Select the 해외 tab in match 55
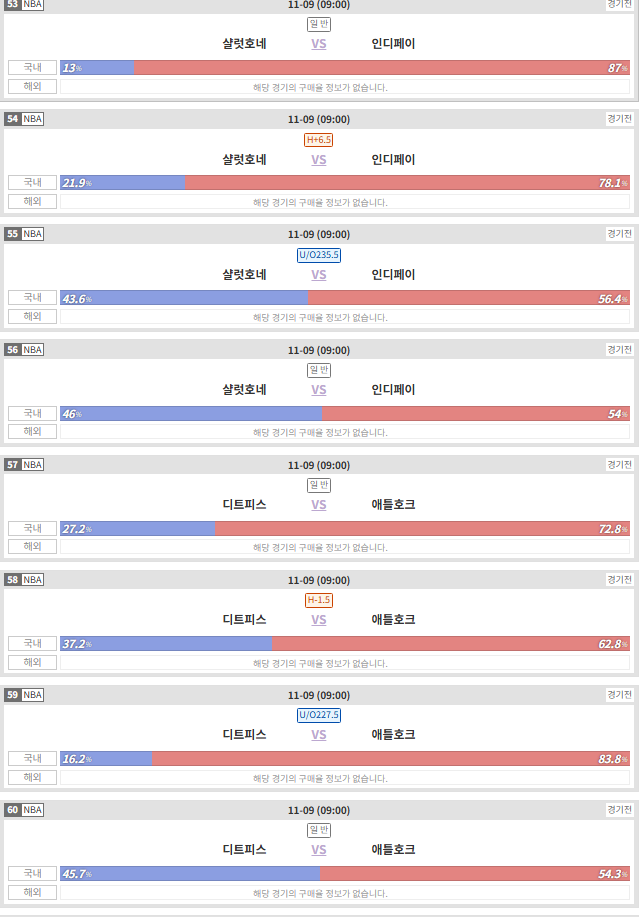Image resolution: width=639 pixels, height=917 pixels. 32,316
